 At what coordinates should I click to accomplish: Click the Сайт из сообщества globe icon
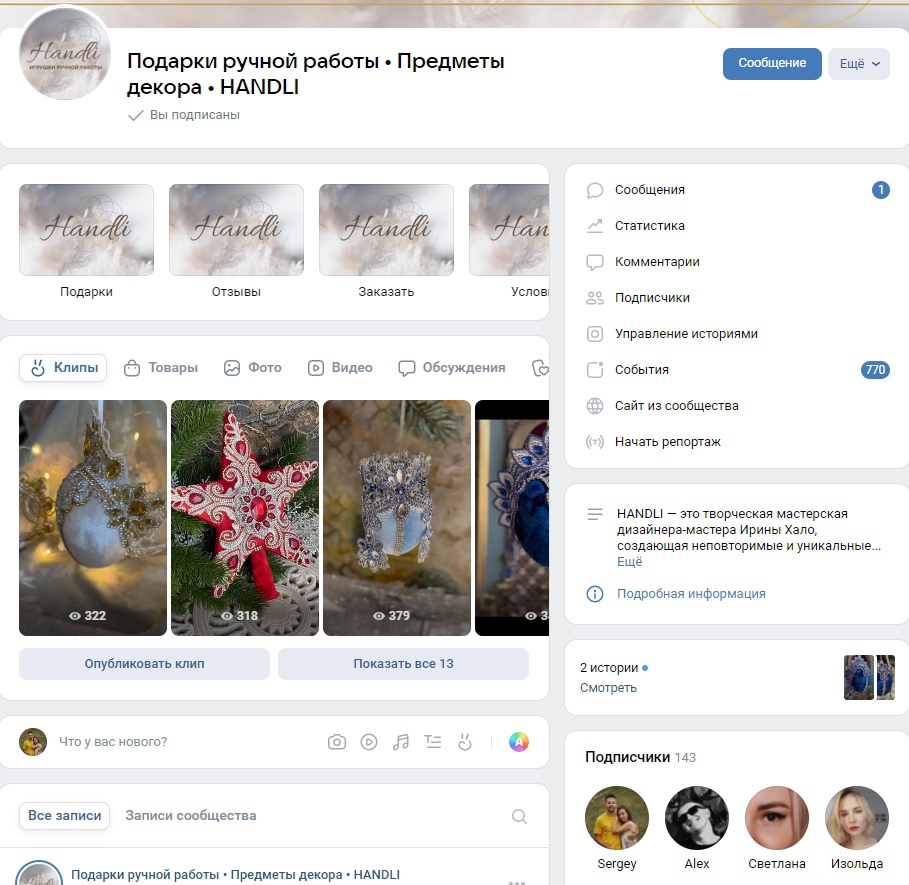(x=595, y=406)
